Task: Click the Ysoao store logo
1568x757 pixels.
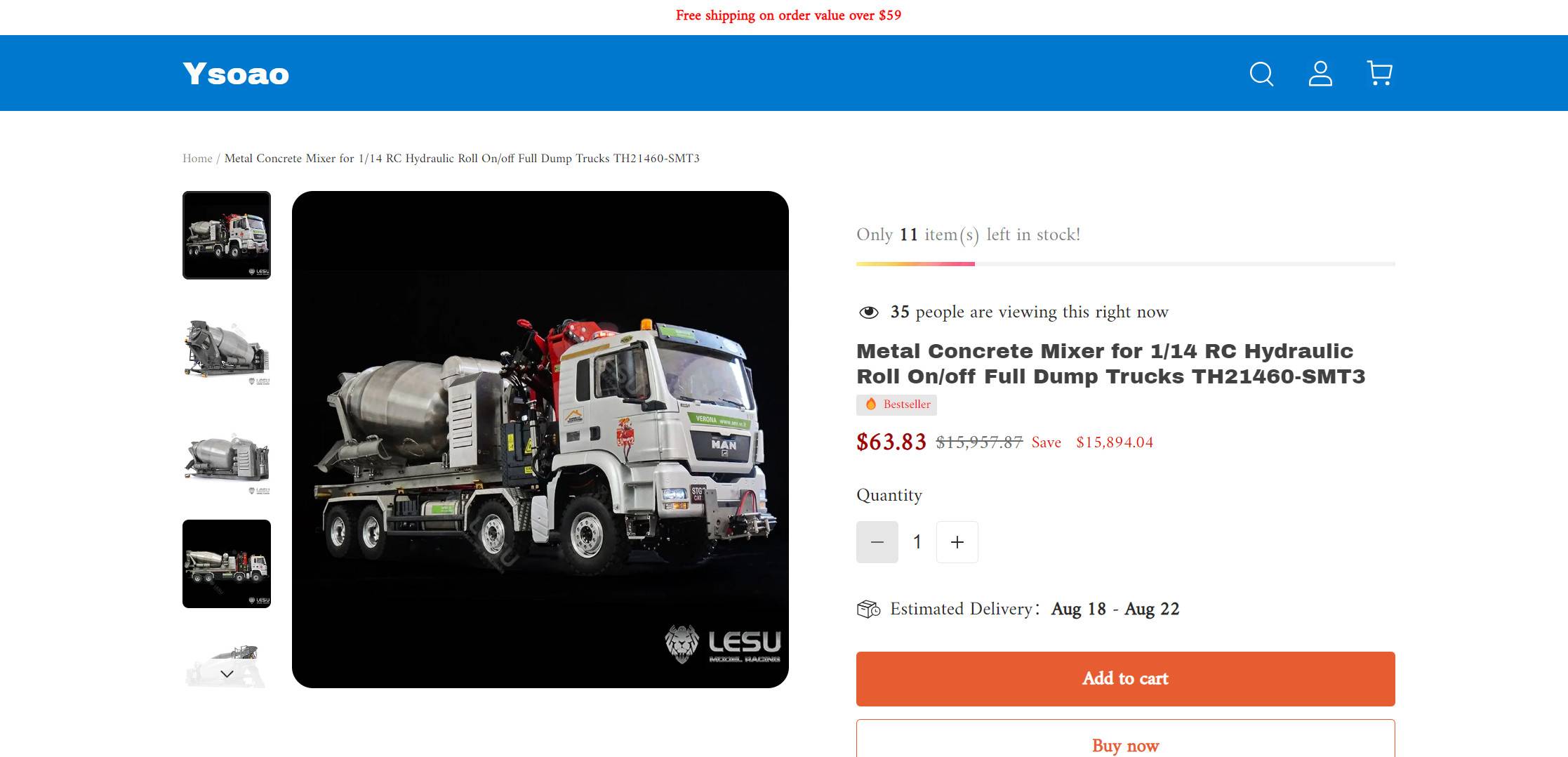Action: 236,74
